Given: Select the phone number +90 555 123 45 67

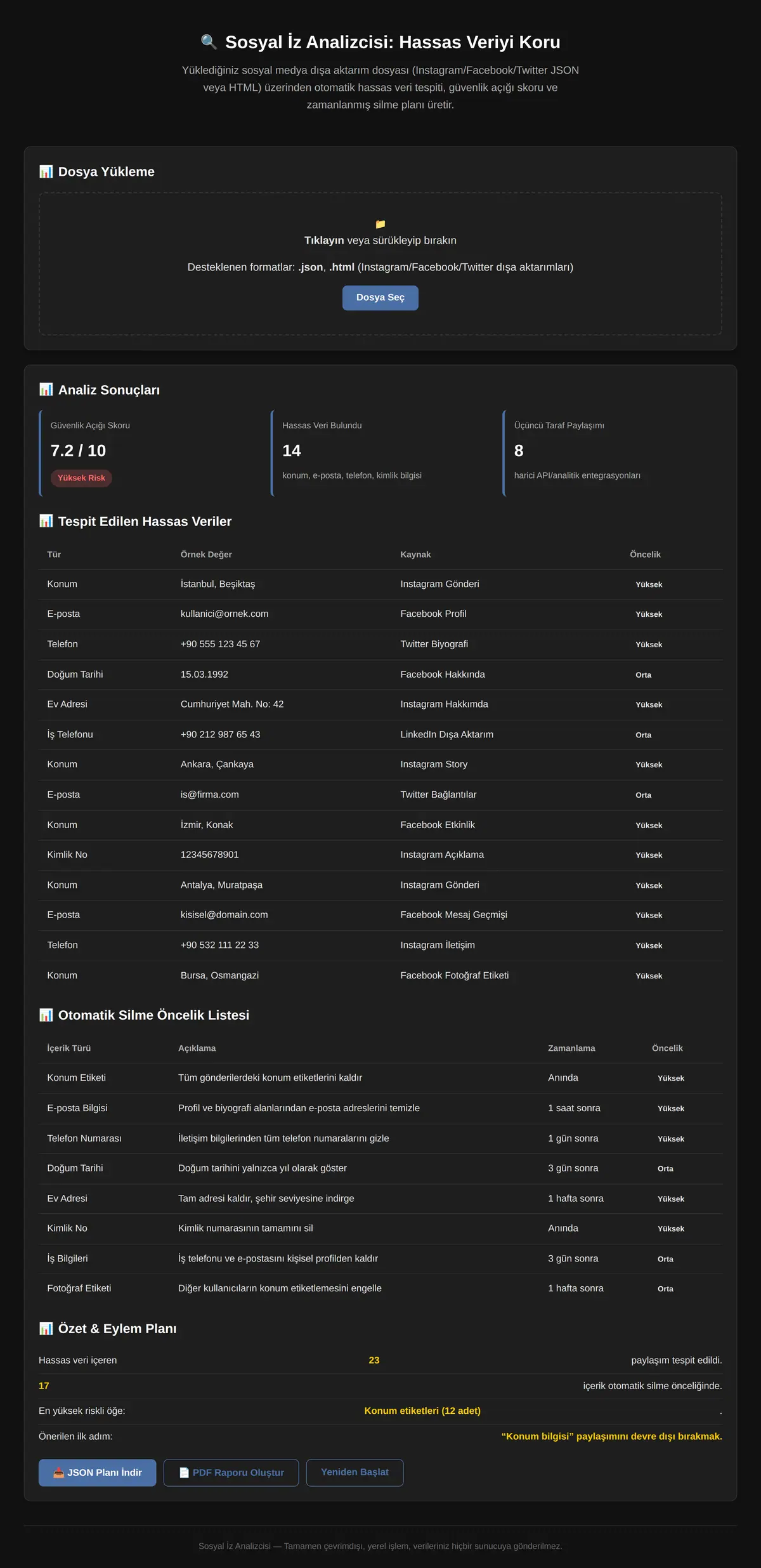Looking at the screenshot, I should click(x=220, y=644).
